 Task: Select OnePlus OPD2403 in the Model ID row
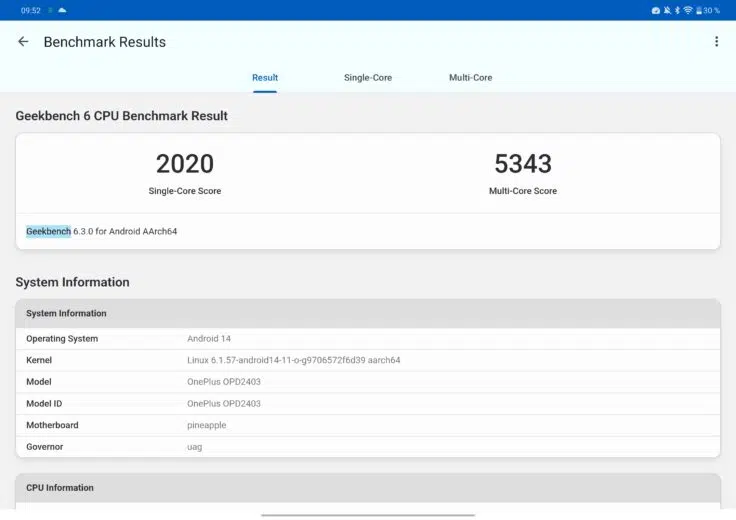coord(223,404)
